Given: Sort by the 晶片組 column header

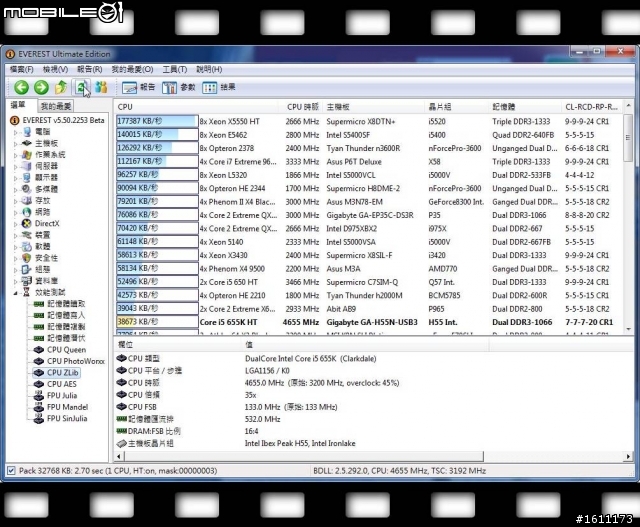Looking at the screenshot, I should coord(456,107).
